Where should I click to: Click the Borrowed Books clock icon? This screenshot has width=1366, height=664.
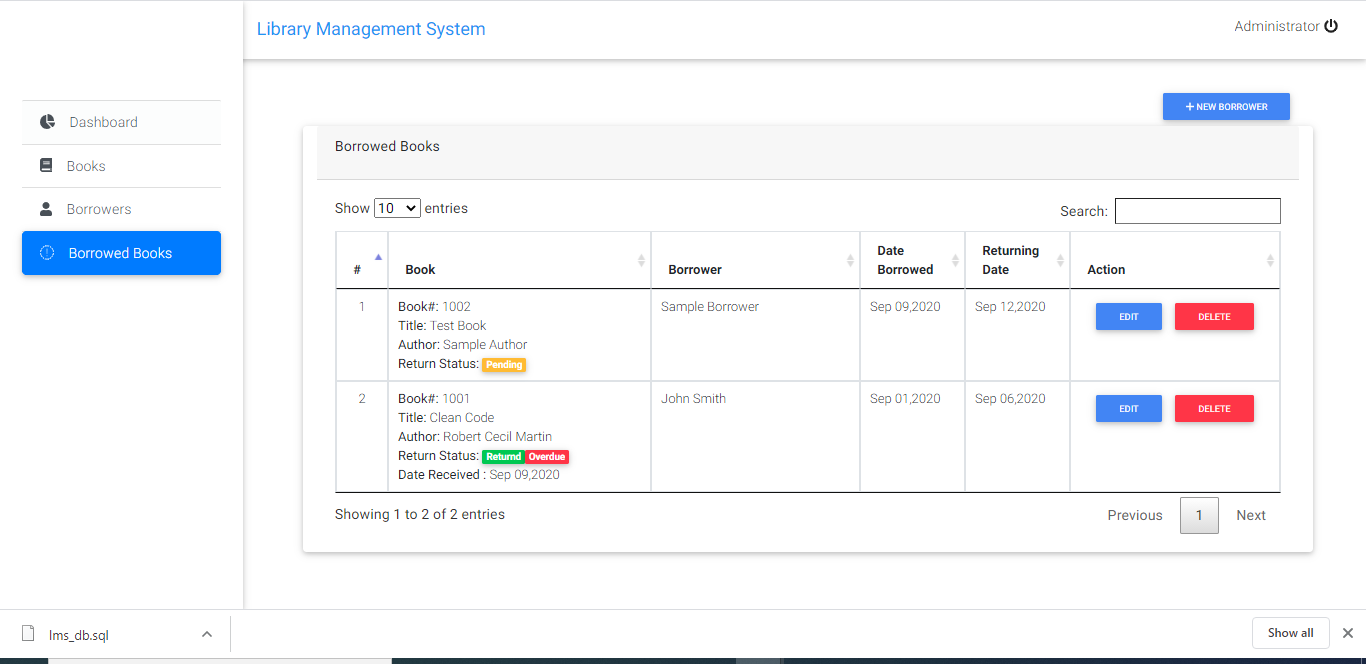pos(46,253)
